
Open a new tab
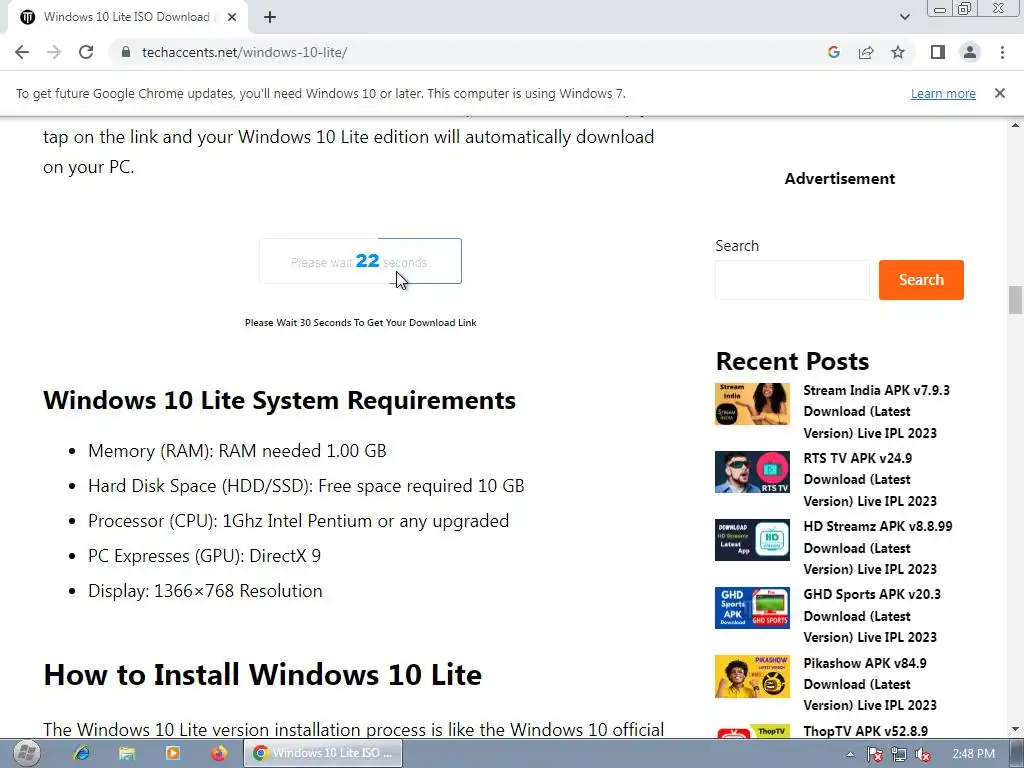tap(270, 18)
